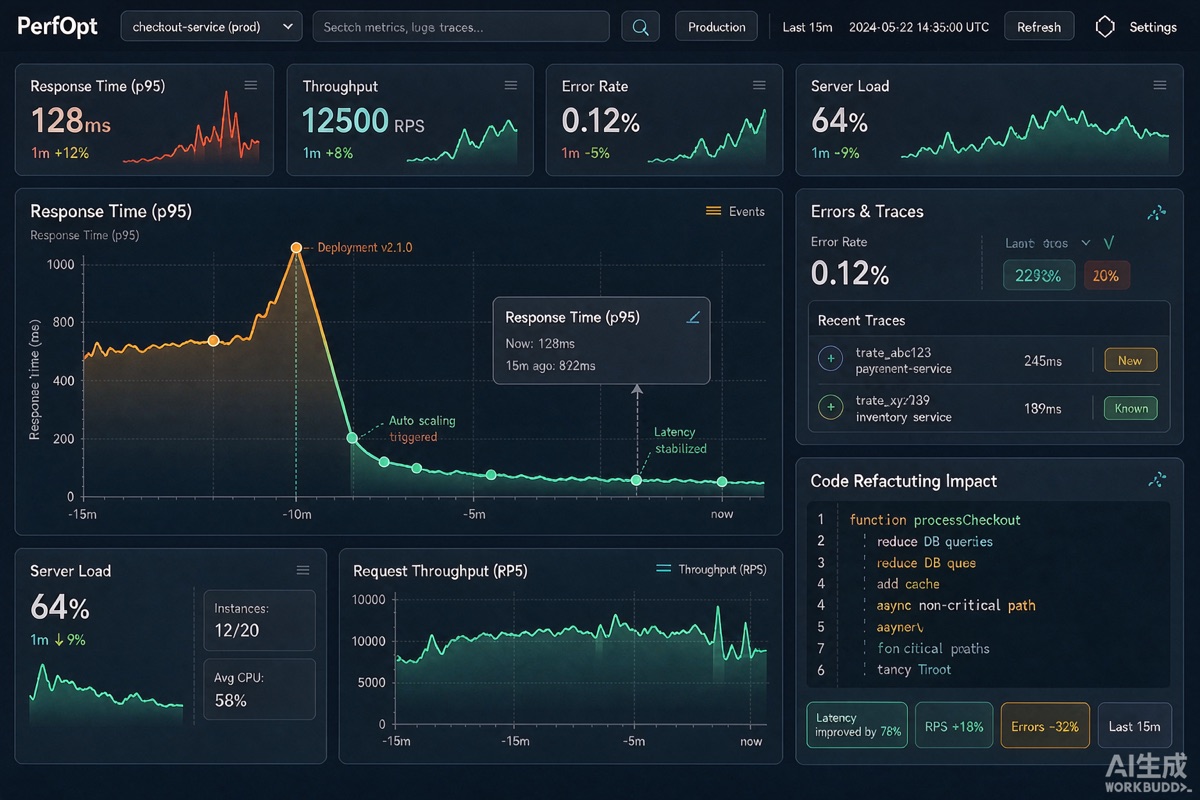
Task: Click the green checkmark in Errors & Traces
Action: coord(1109,243)
